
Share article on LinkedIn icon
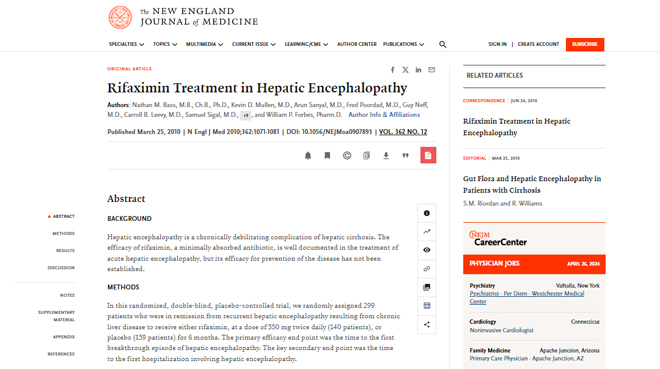pyautogui.click(x=418, y=70)
